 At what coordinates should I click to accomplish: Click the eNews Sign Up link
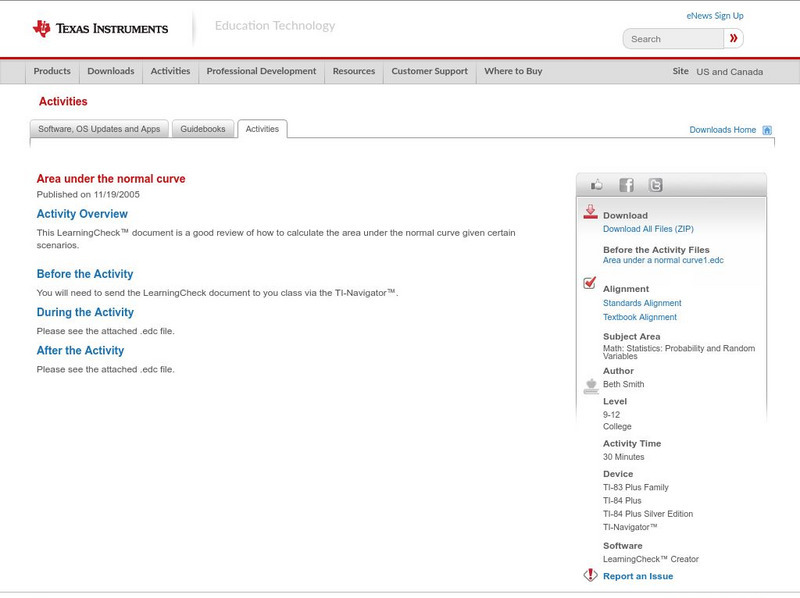[x=715, y=16]
